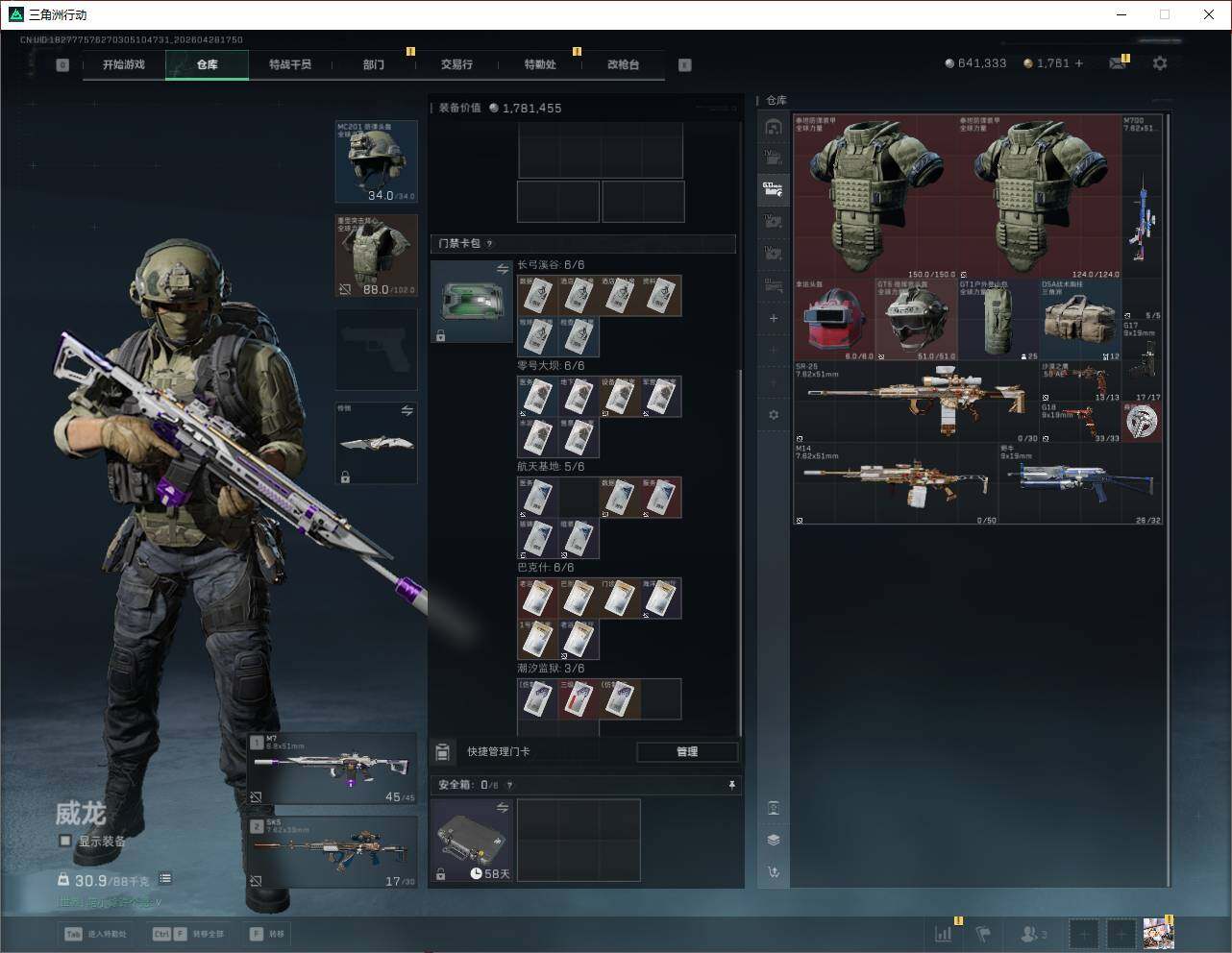Click the 装备价值 1,781,455 label
Viewport: 1232px width, 953px height.
pos(500,108)
